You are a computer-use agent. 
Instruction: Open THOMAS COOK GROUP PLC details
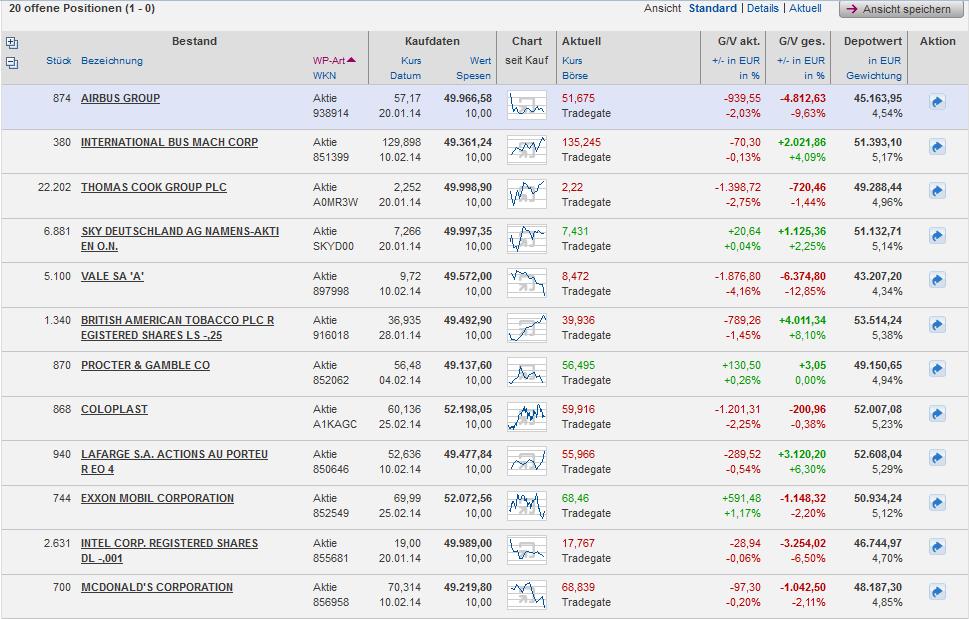click(x=154, y=187)
